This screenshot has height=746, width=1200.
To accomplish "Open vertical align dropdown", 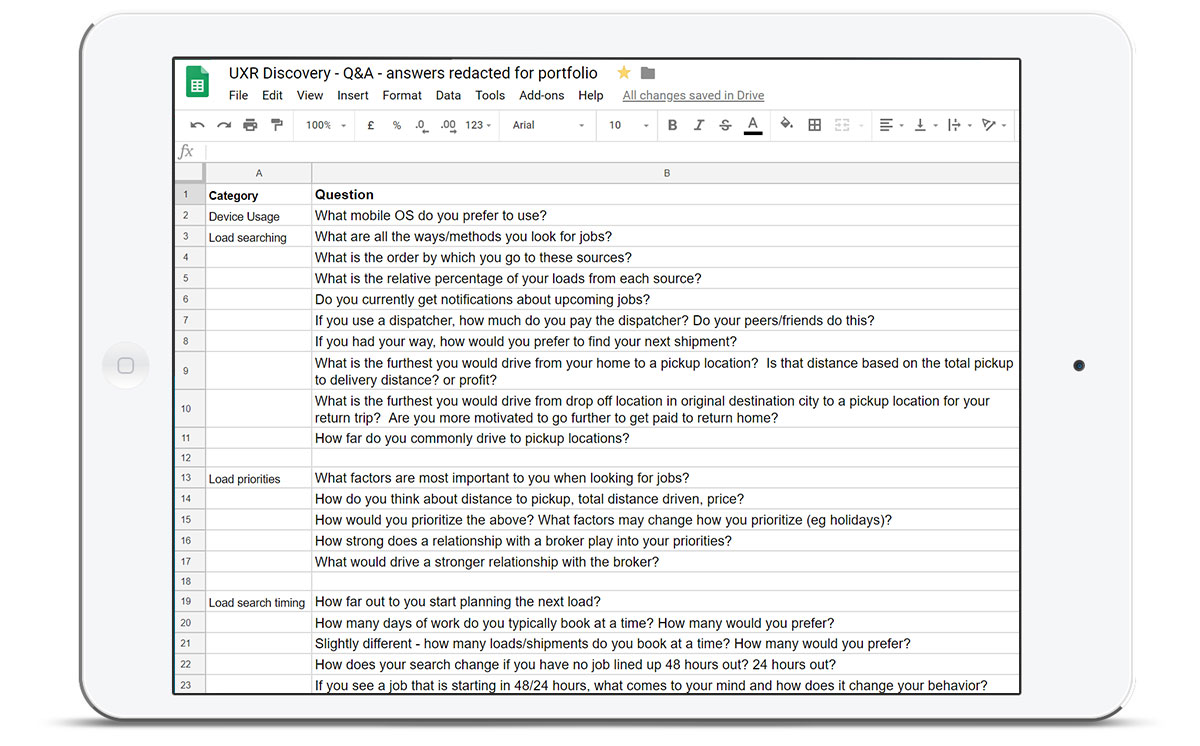I will 925,125.
